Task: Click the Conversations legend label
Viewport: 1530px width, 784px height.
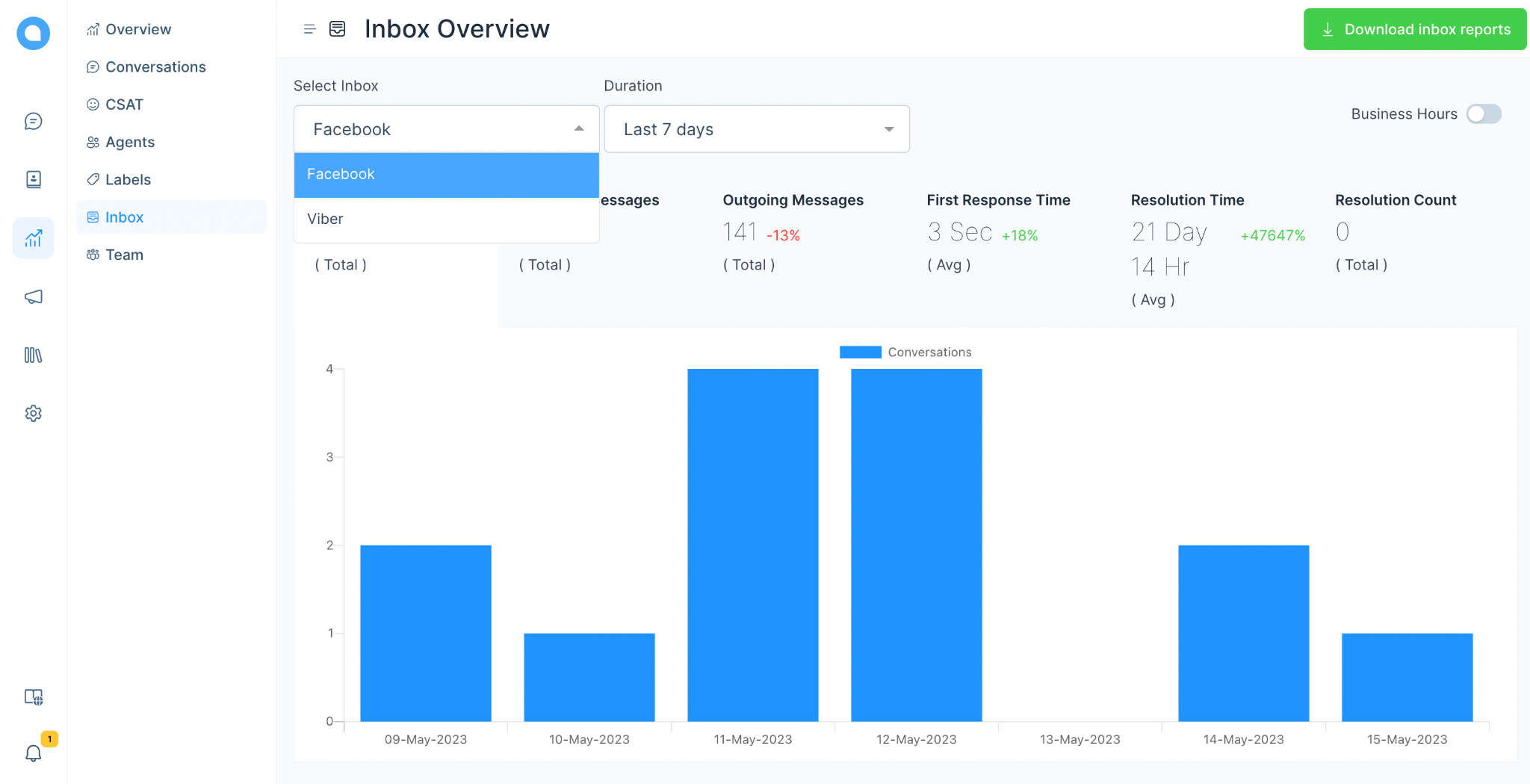Action: (929, 352)
